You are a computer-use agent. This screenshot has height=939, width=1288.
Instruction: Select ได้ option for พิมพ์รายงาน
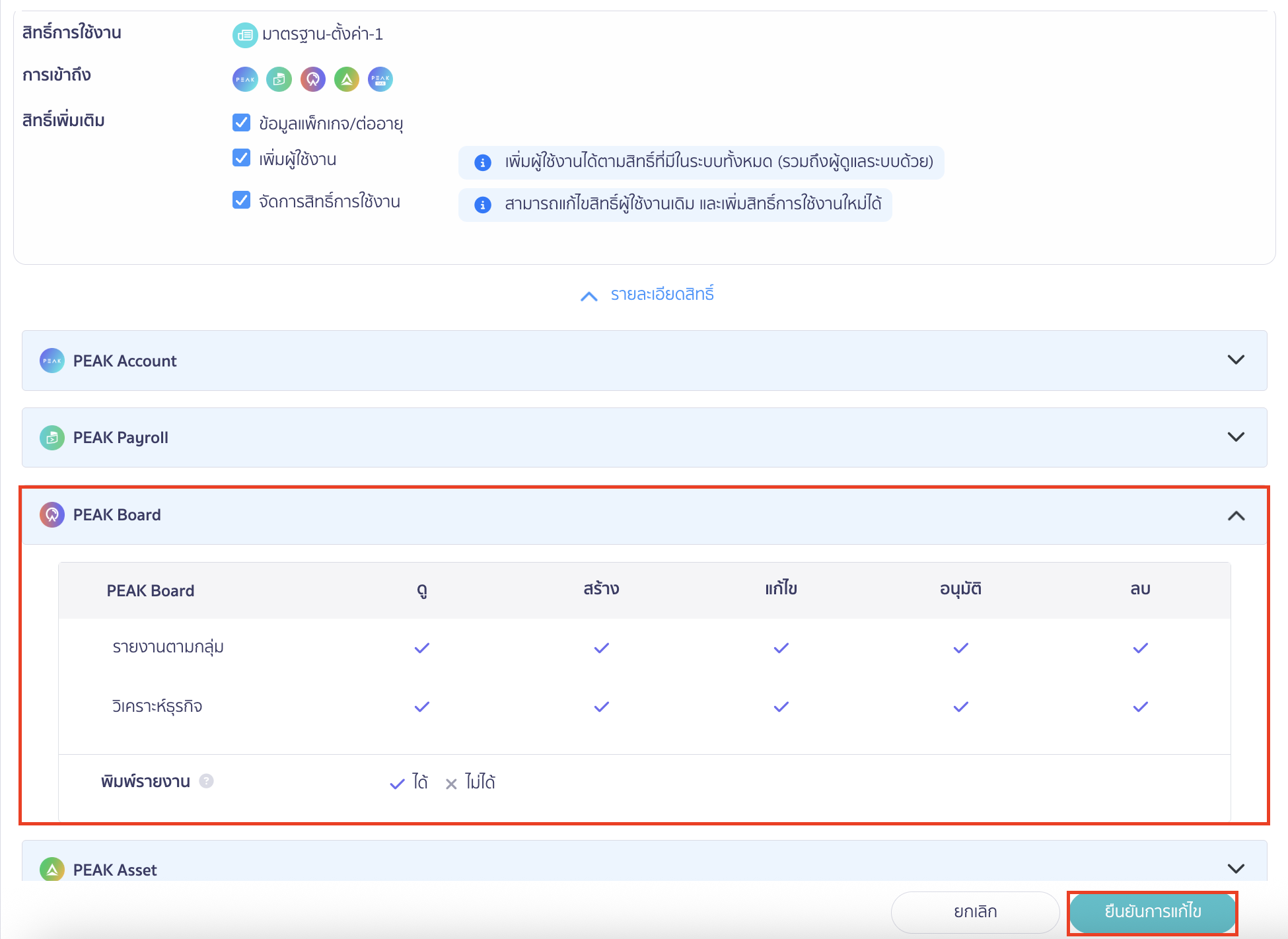pos(409,782)
